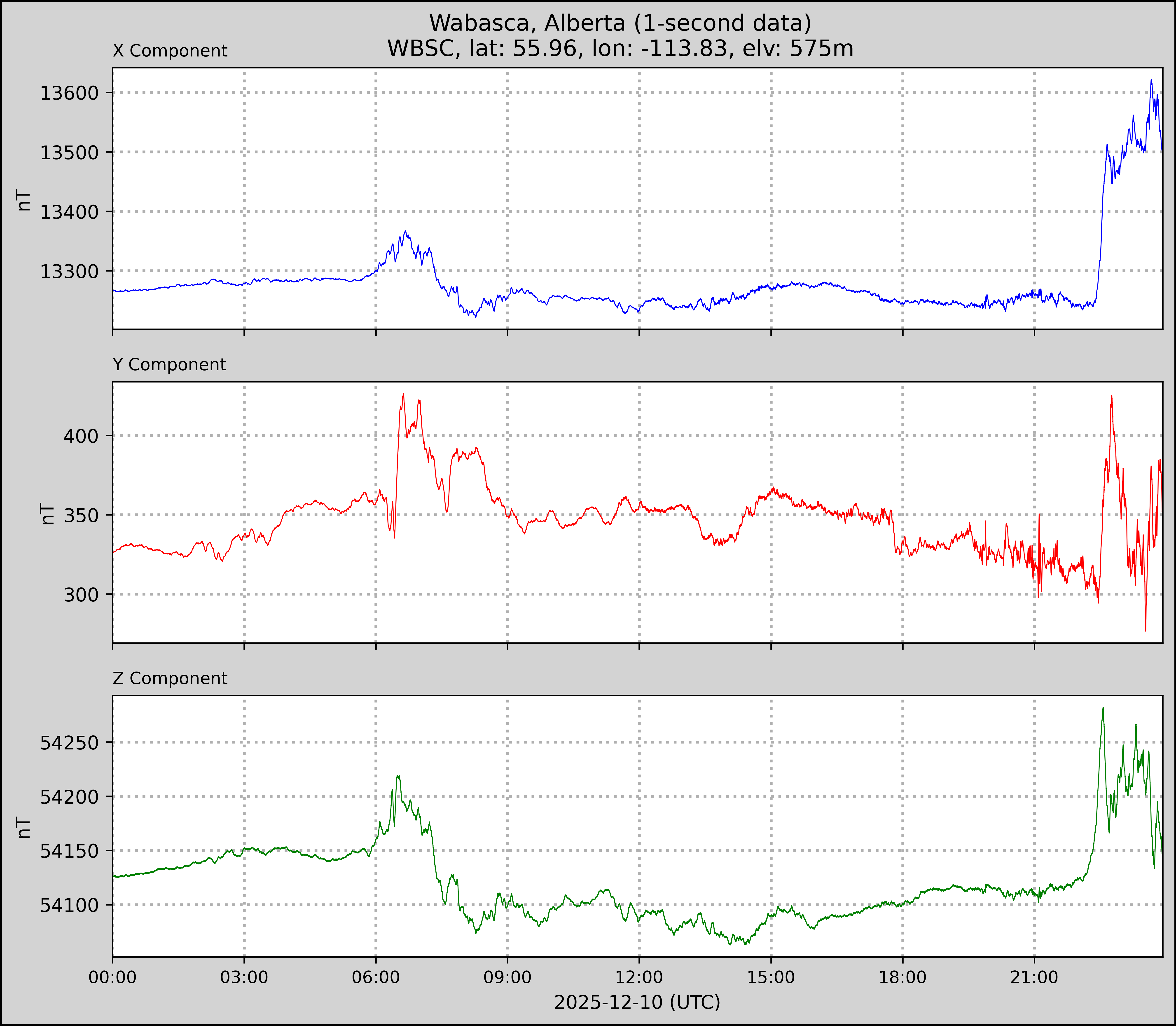This screenshot has width=1176, height=1026.
Task: Click the Z Component panel label
Action: (170, 679)
